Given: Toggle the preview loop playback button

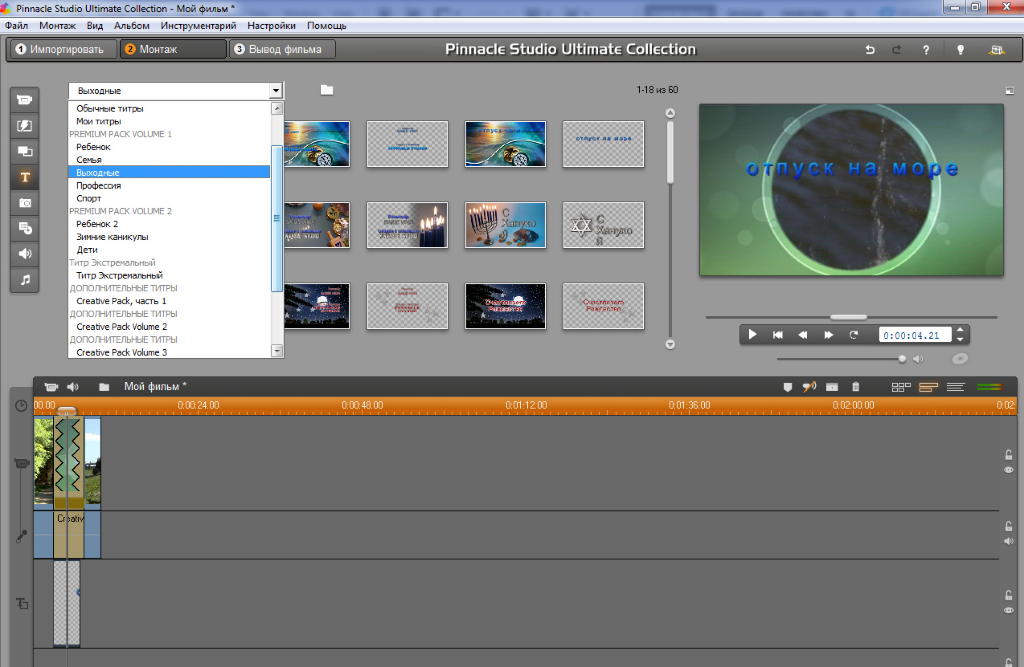Looking at the screenshot, I should pos(854,334).
